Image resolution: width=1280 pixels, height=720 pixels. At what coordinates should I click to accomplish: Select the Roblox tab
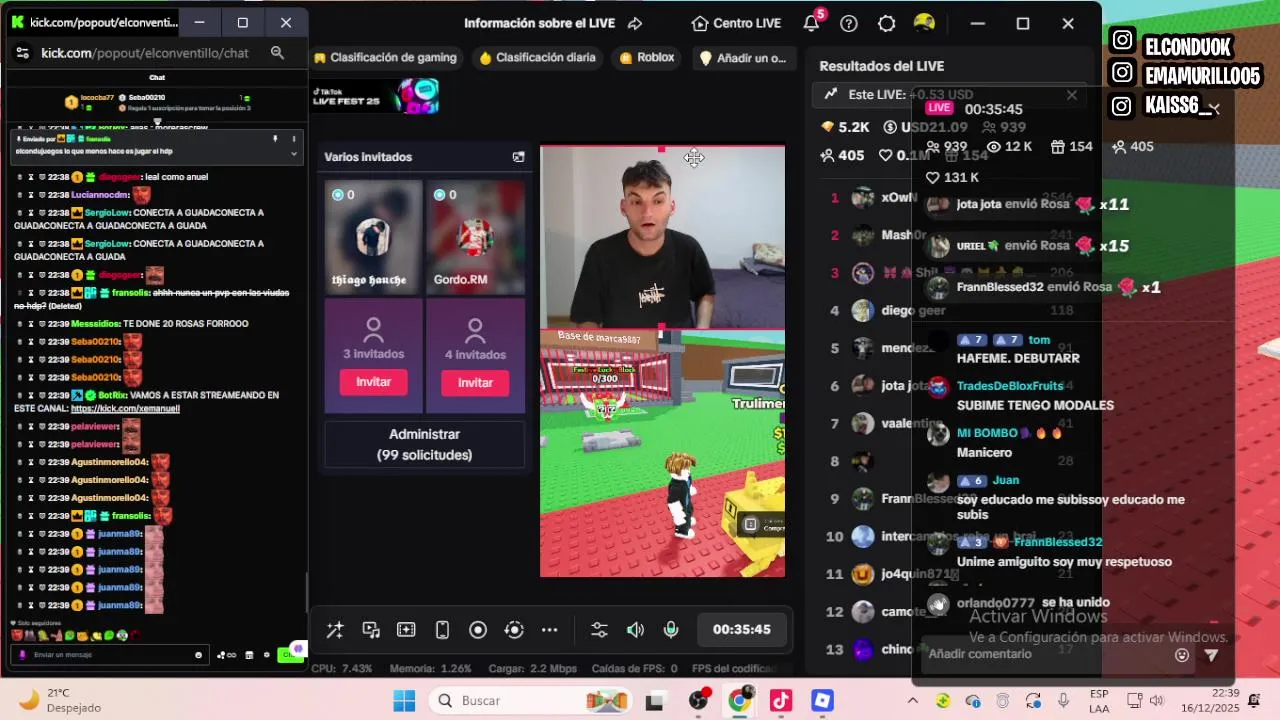[x=647, y=58]
